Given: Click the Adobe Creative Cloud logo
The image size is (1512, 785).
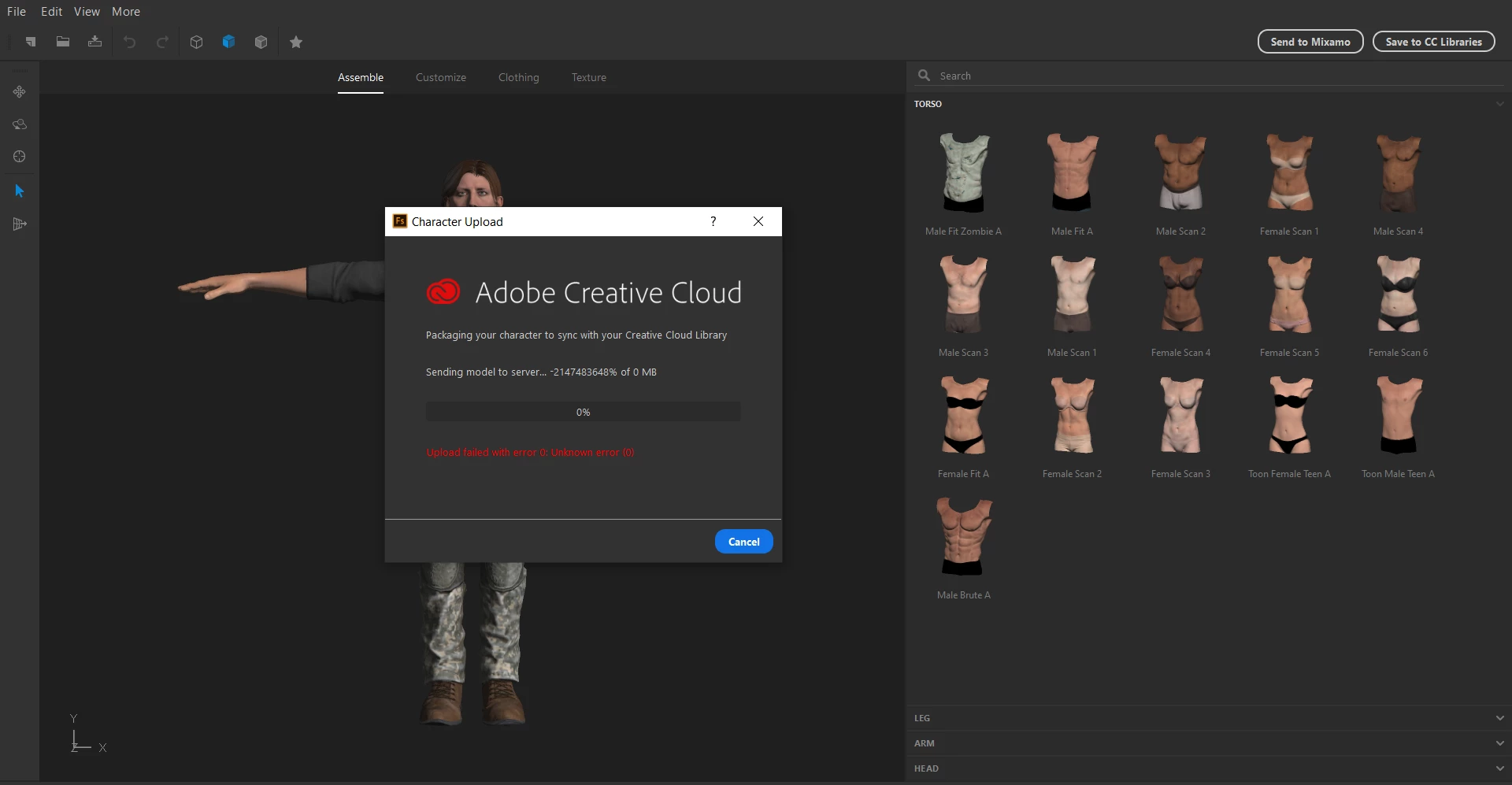Looking at the screenshot, I should 443,292.
